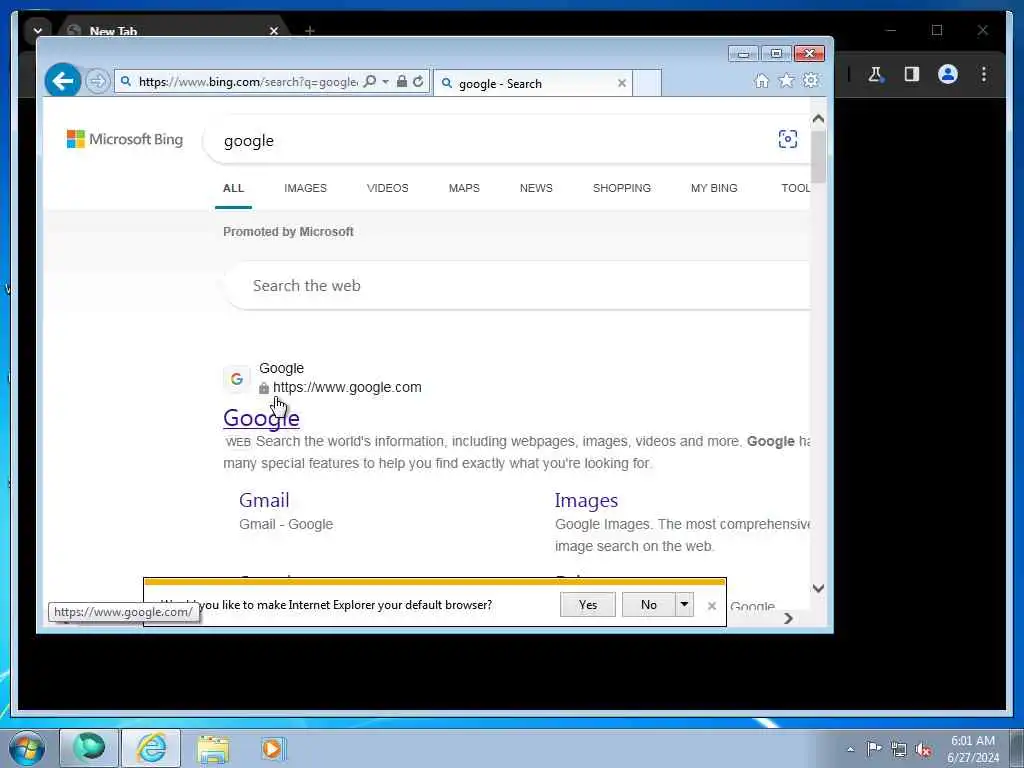Switch to the MAPS results tab
Screen dimensions: 1024x768
point(464,188)
